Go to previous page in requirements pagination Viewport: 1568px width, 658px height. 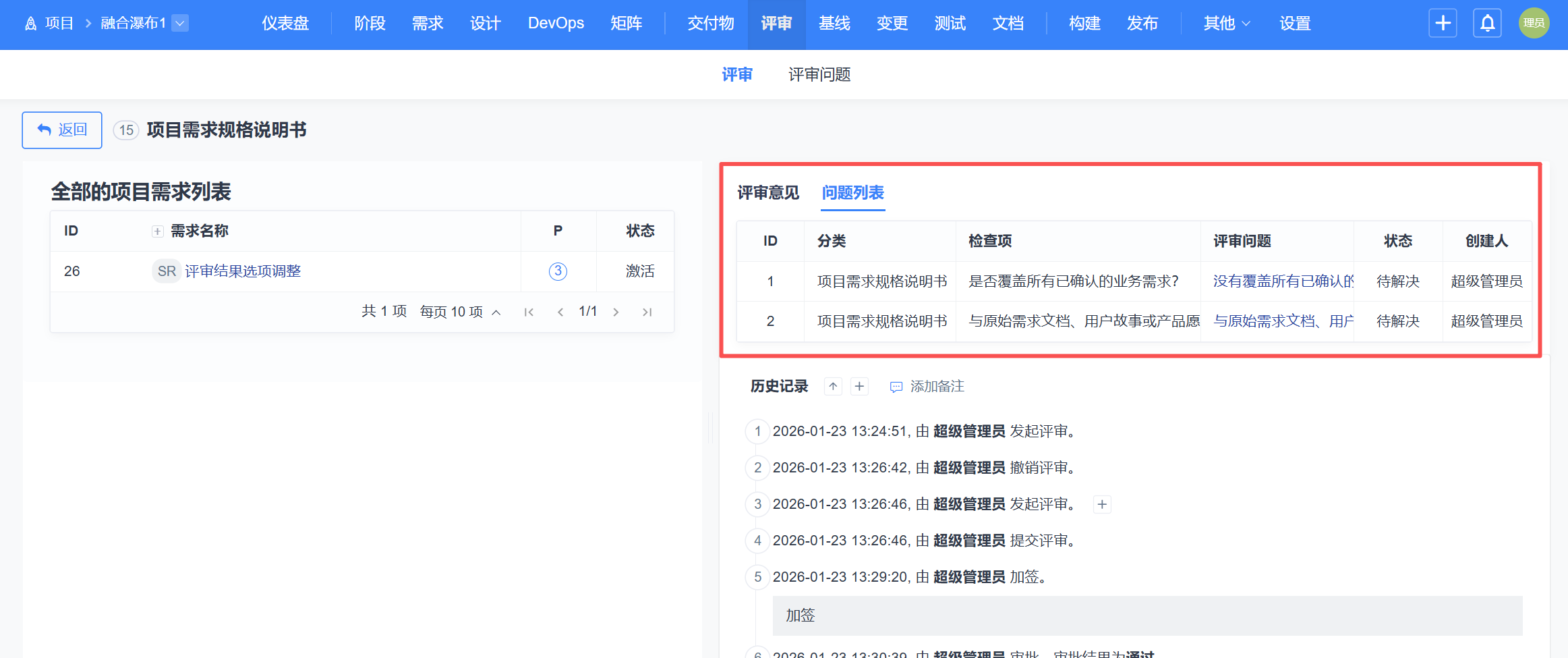pyautogui.click(x=560, y=312)
